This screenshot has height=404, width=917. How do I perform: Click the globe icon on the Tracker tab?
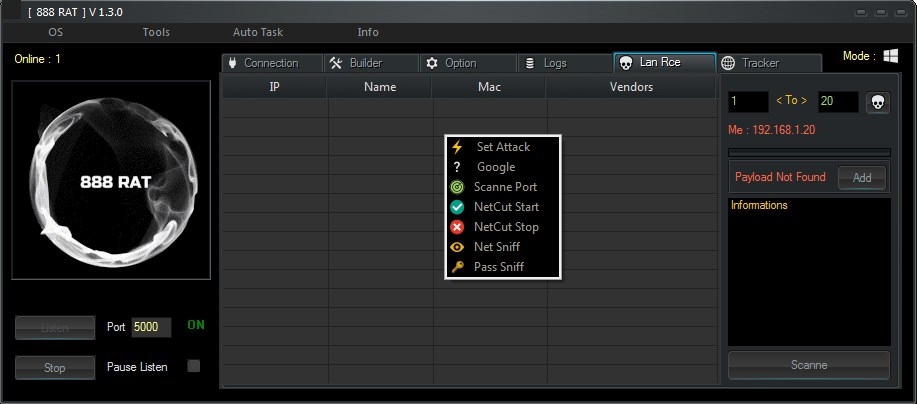pos(728,63)
